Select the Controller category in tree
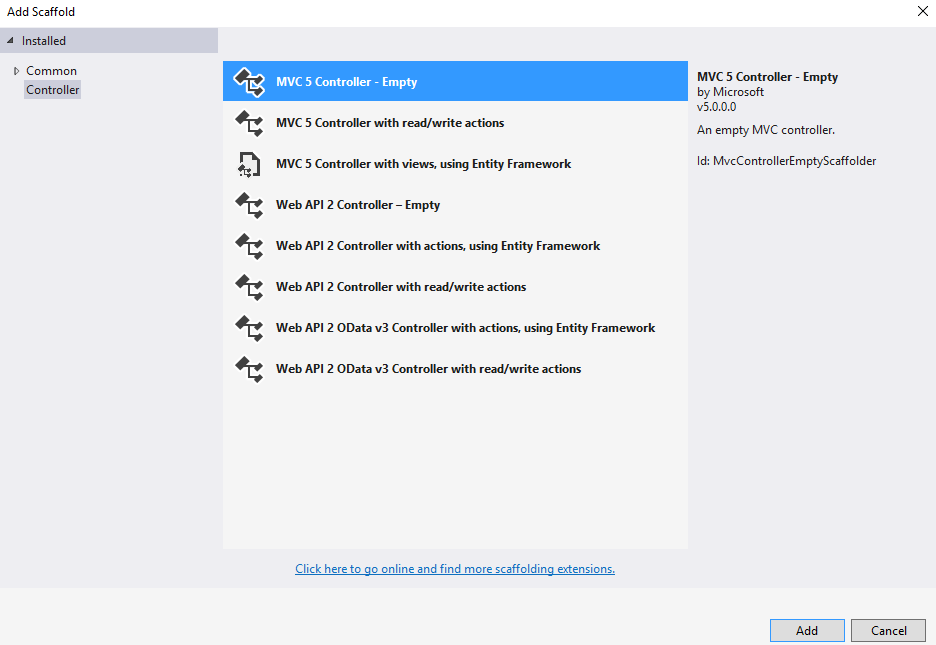This screenshot has height=645, width=936. (x=53, y=90)
